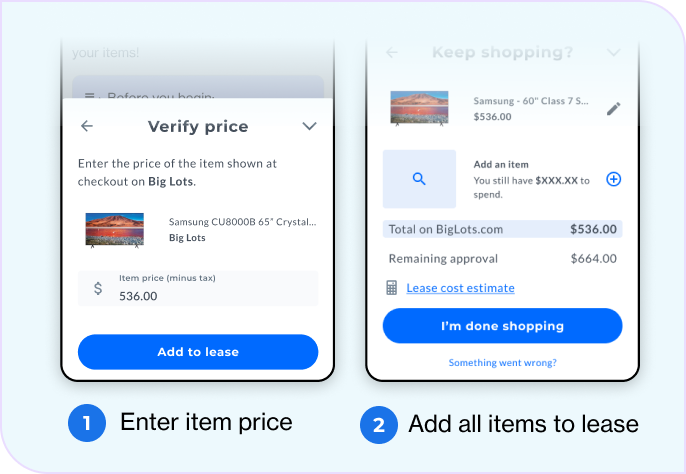This screenshot has height=474, width=686.
Task: Open the Lease cost estimate link
Action: [460, 288]
